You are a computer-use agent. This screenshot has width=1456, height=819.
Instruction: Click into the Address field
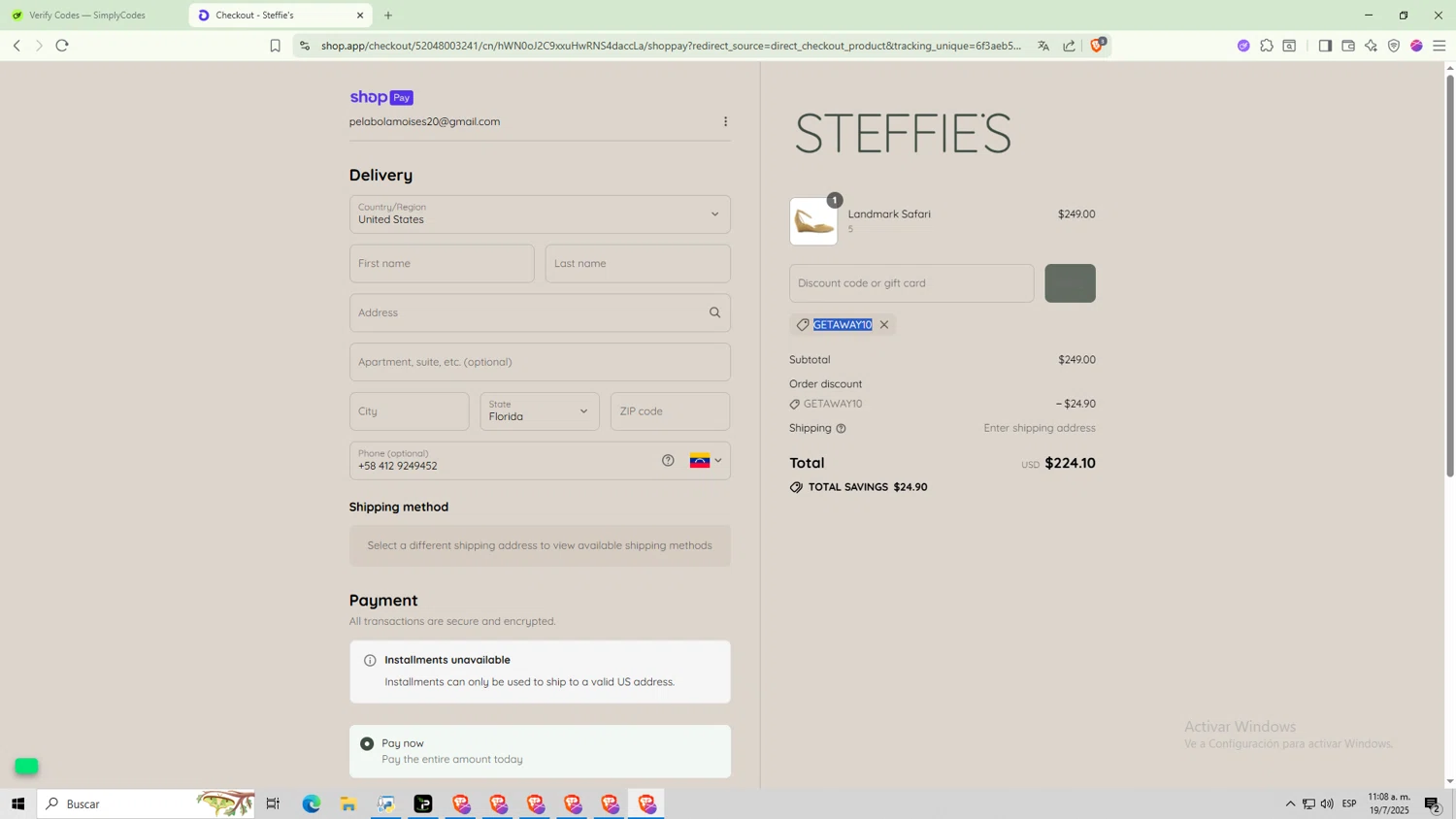[x=540, y=312]
